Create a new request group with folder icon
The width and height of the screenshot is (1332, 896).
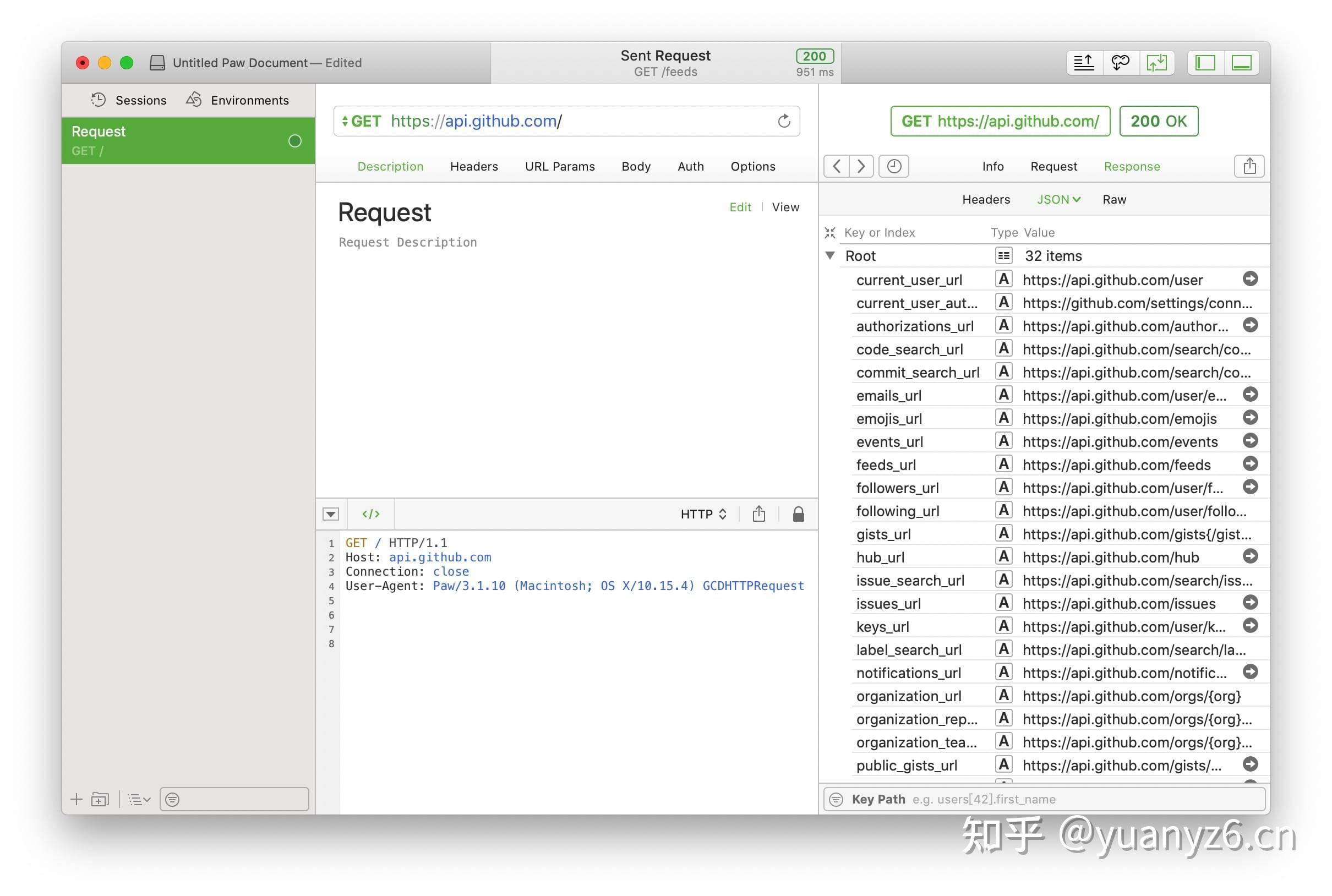100,800
